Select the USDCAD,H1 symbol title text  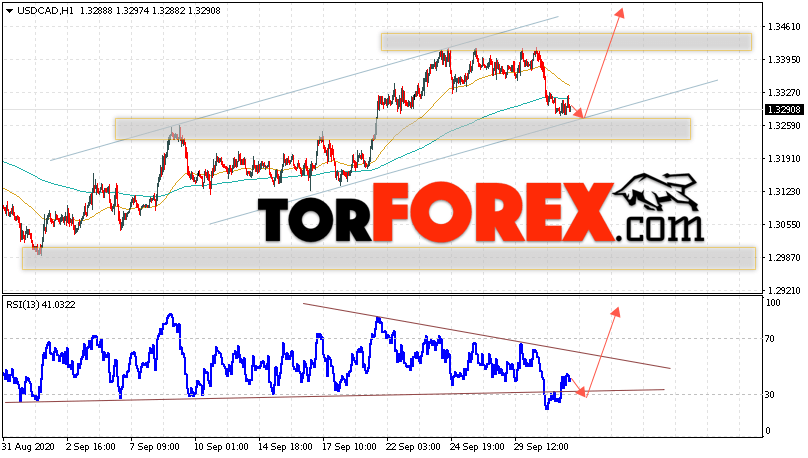pyautogui.click(x=46, y=11)
